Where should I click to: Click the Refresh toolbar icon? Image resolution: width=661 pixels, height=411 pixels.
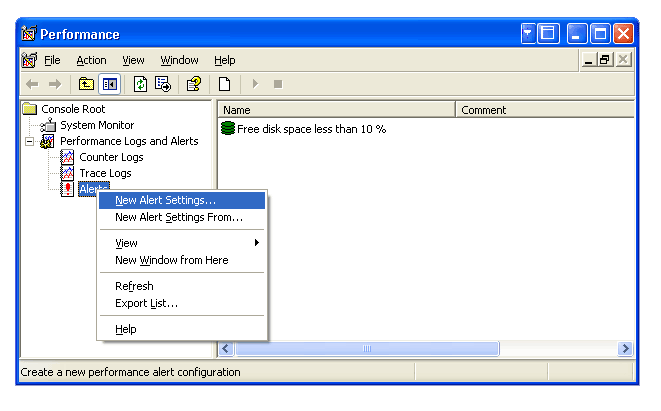click(x=140, y=84)
